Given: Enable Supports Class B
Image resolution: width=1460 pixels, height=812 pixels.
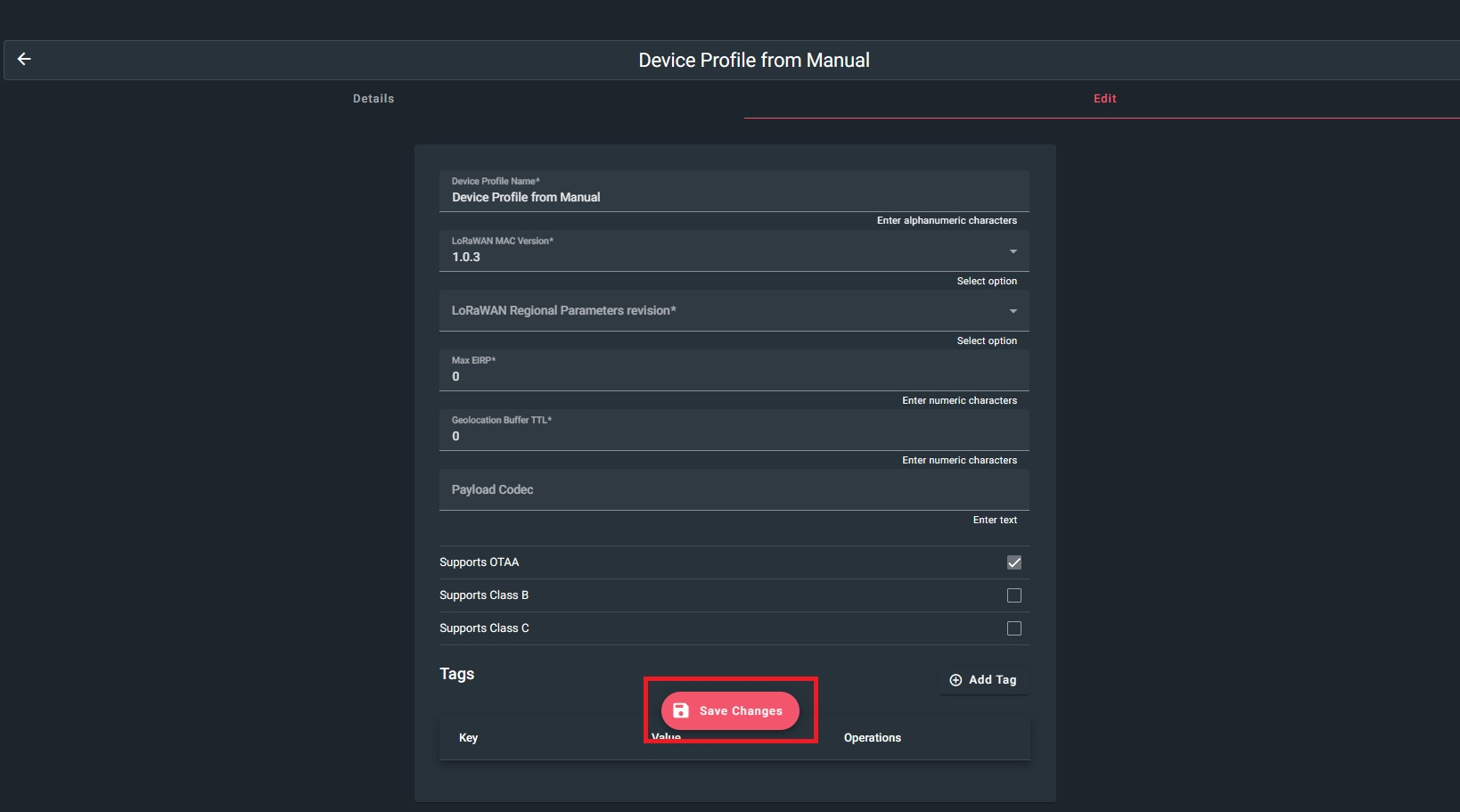Looking at the screenshot, I should (x=1013, y=595).
